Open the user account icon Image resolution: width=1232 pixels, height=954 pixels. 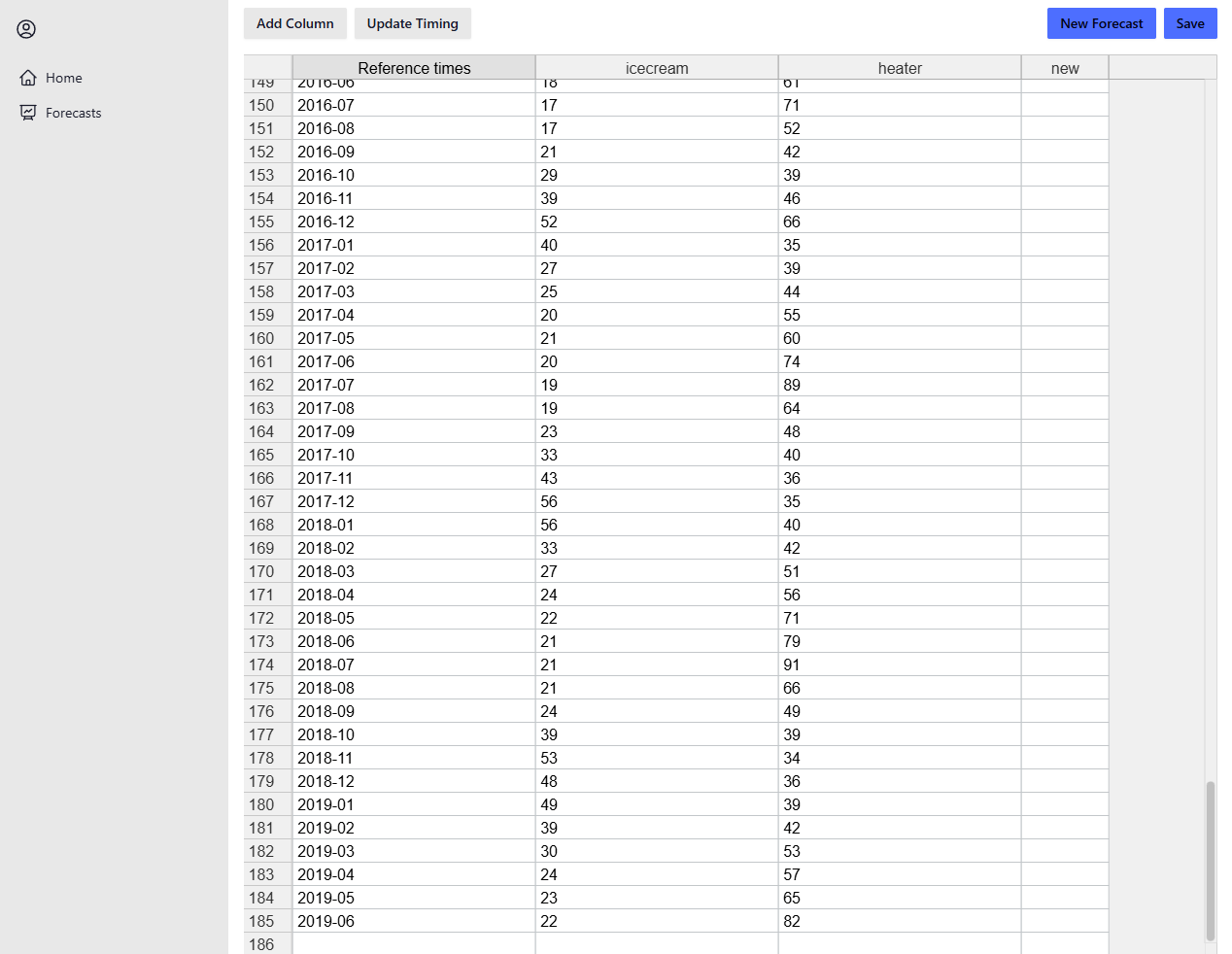(26, 29)
